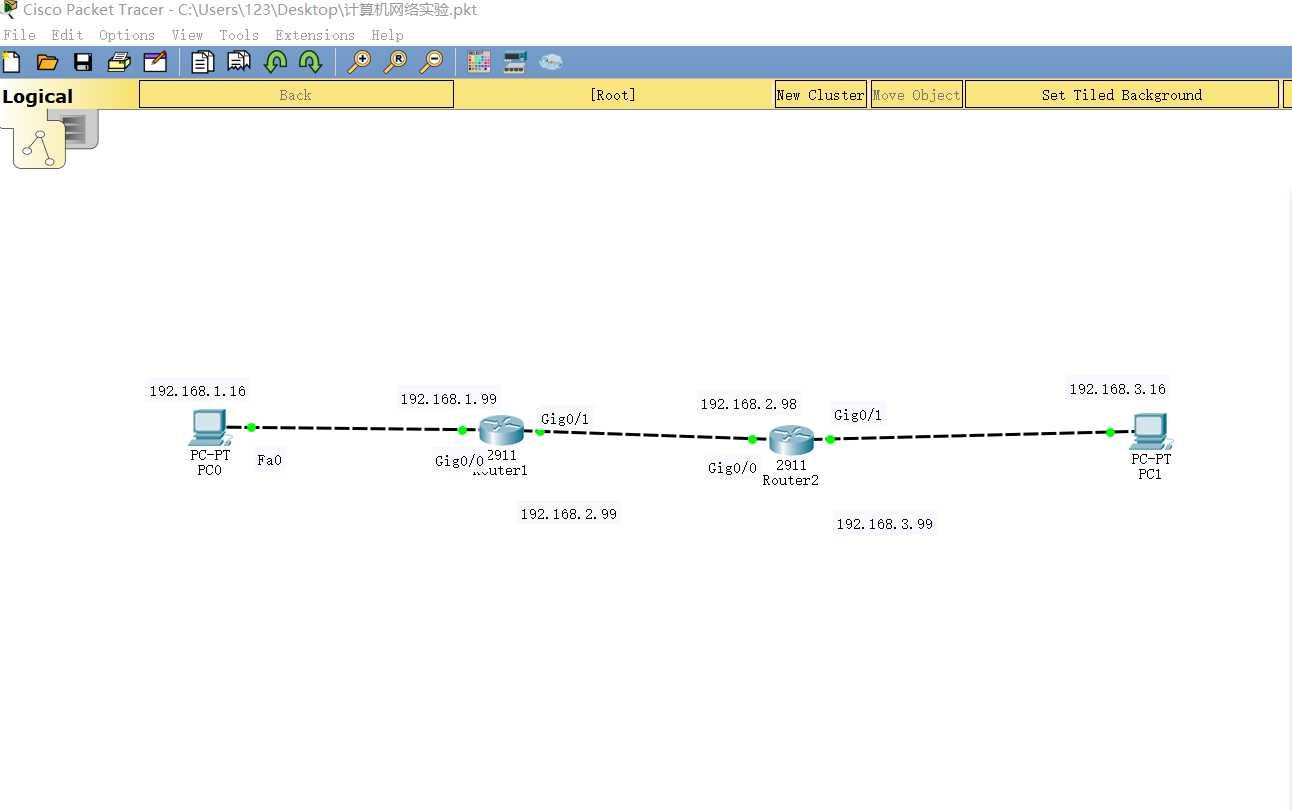Click the Move Object button
The height and width of the screenshot is (810, 1292).
tap(917, 95)
